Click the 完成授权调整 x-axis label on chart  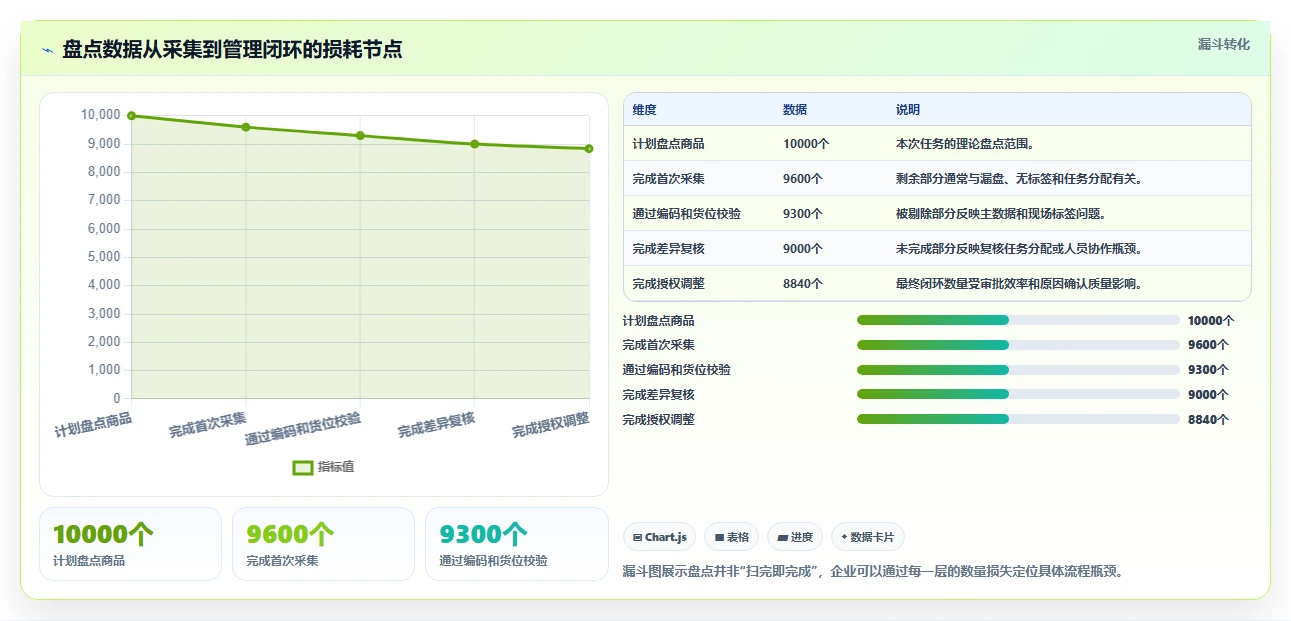[x=551, y=424]
